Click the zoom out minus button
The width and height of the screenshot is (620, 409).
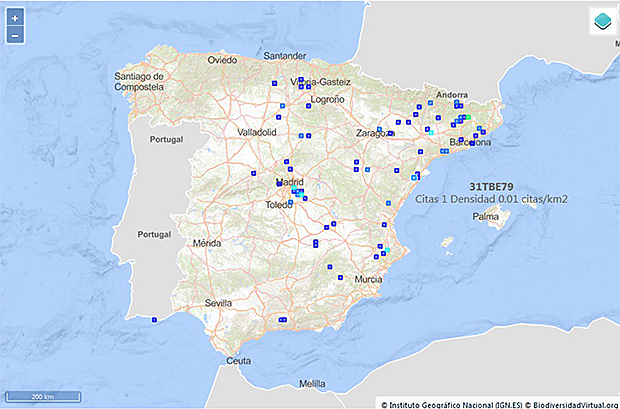coord(15,36)
